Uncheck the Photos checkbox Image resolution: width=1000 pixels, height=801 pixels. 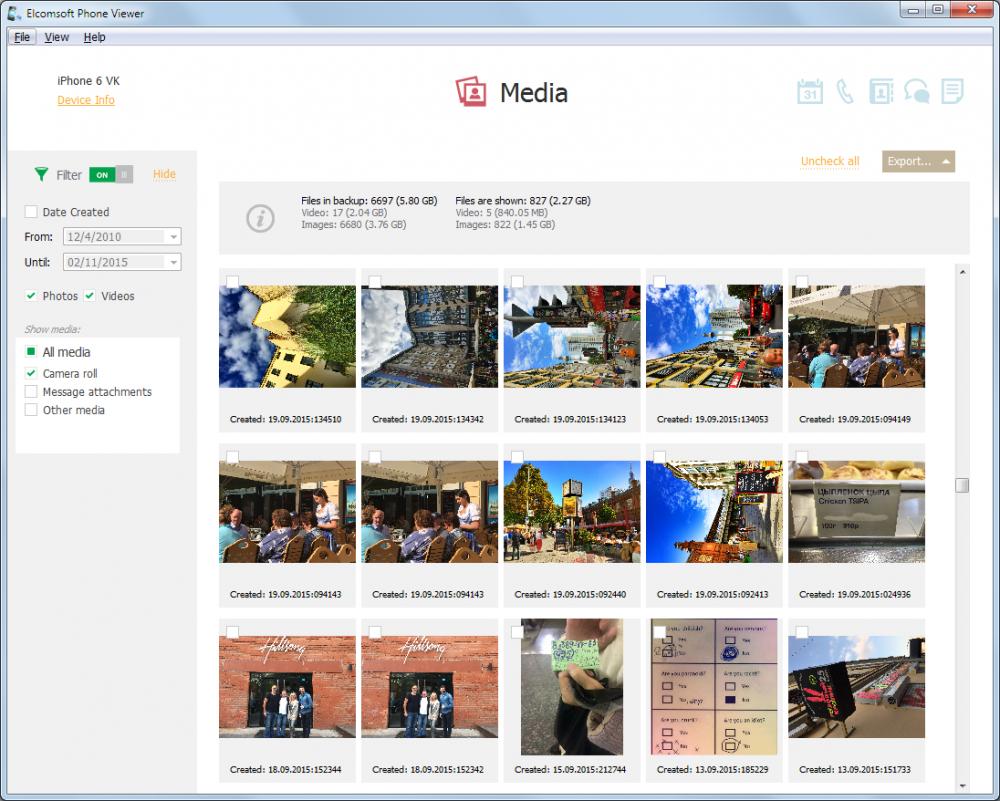pos(31,296)
